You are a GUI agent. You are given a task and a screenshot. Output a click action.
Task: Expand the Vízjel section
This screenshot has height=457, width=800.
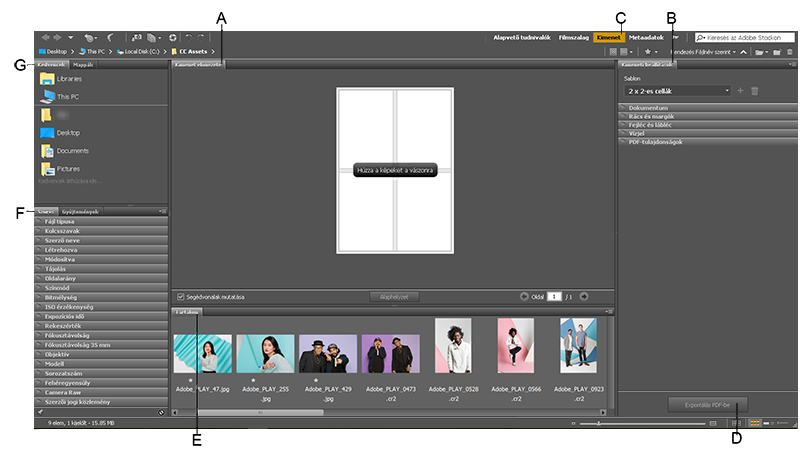tap(708, 133)
